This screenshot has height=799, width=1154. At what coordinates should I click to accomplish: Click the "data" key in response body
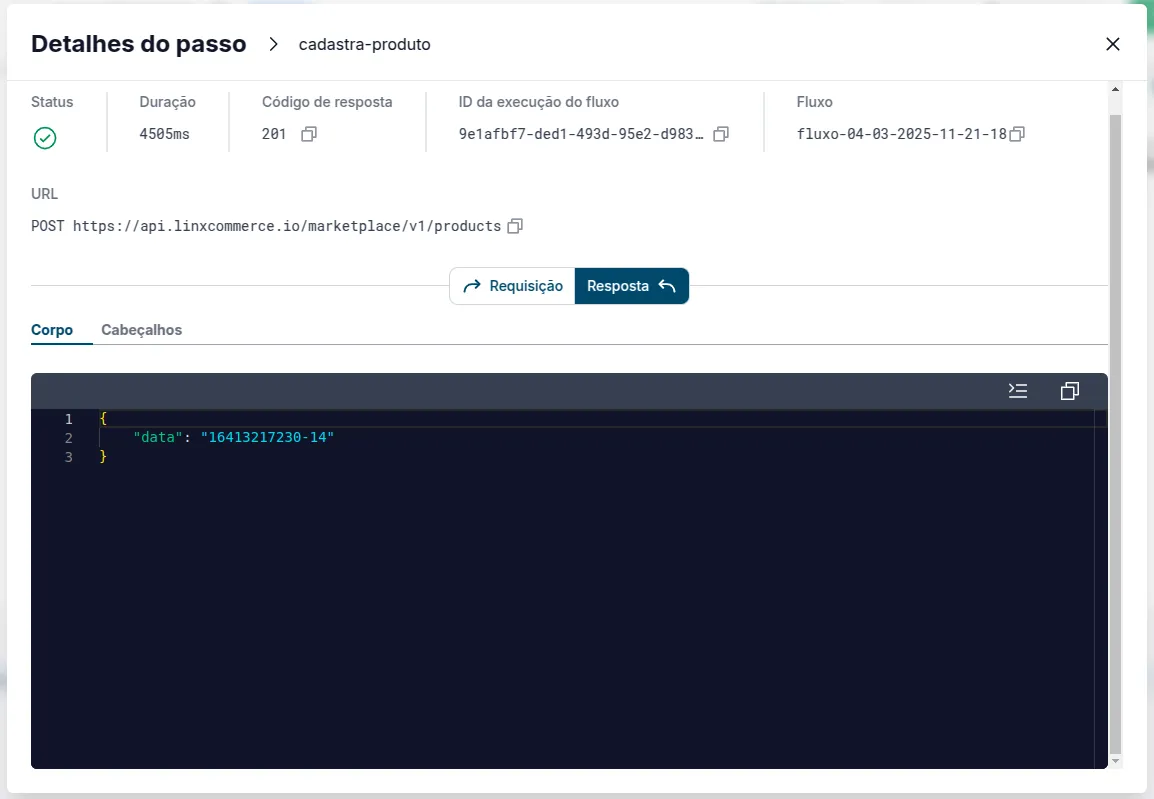point(157,437)
